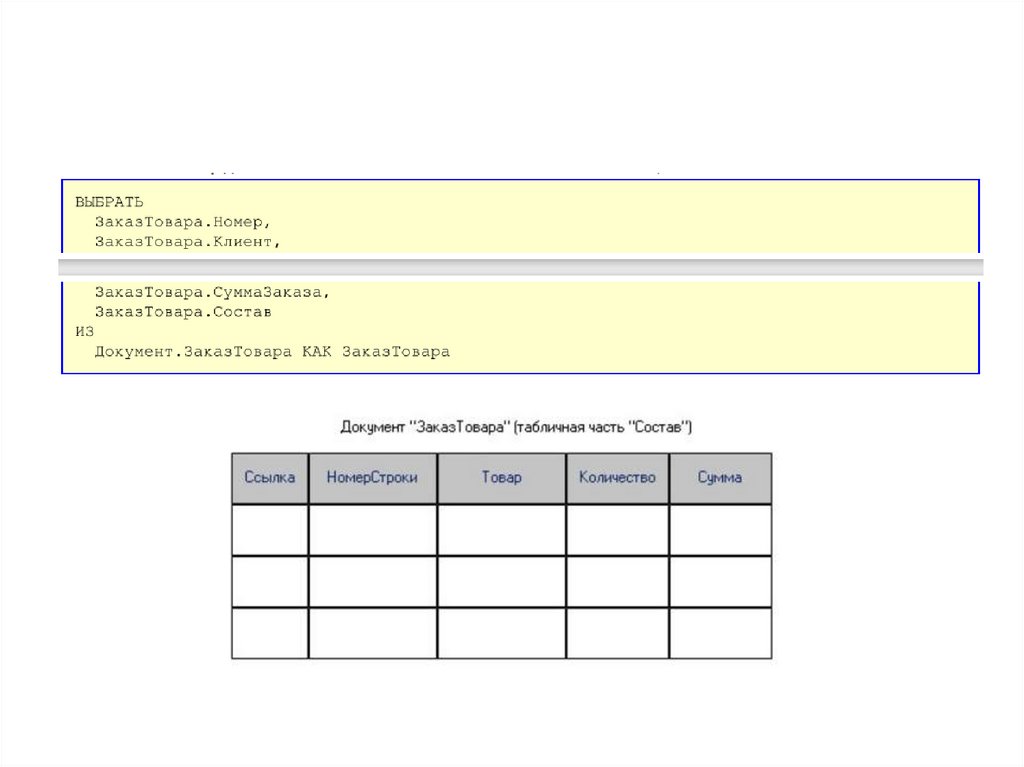
Task: Click the ЗаказТовара.Состав line
Action: (183, 312)
